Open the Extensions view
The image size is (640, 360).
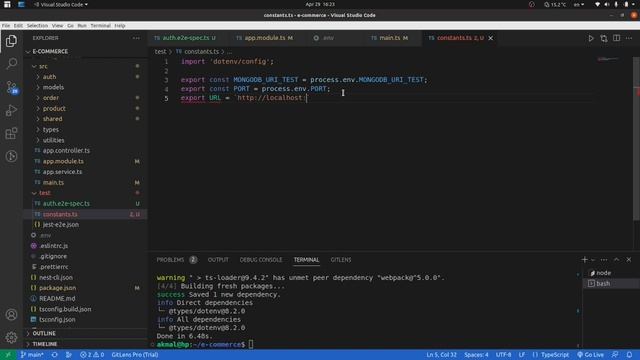point(11,133)
